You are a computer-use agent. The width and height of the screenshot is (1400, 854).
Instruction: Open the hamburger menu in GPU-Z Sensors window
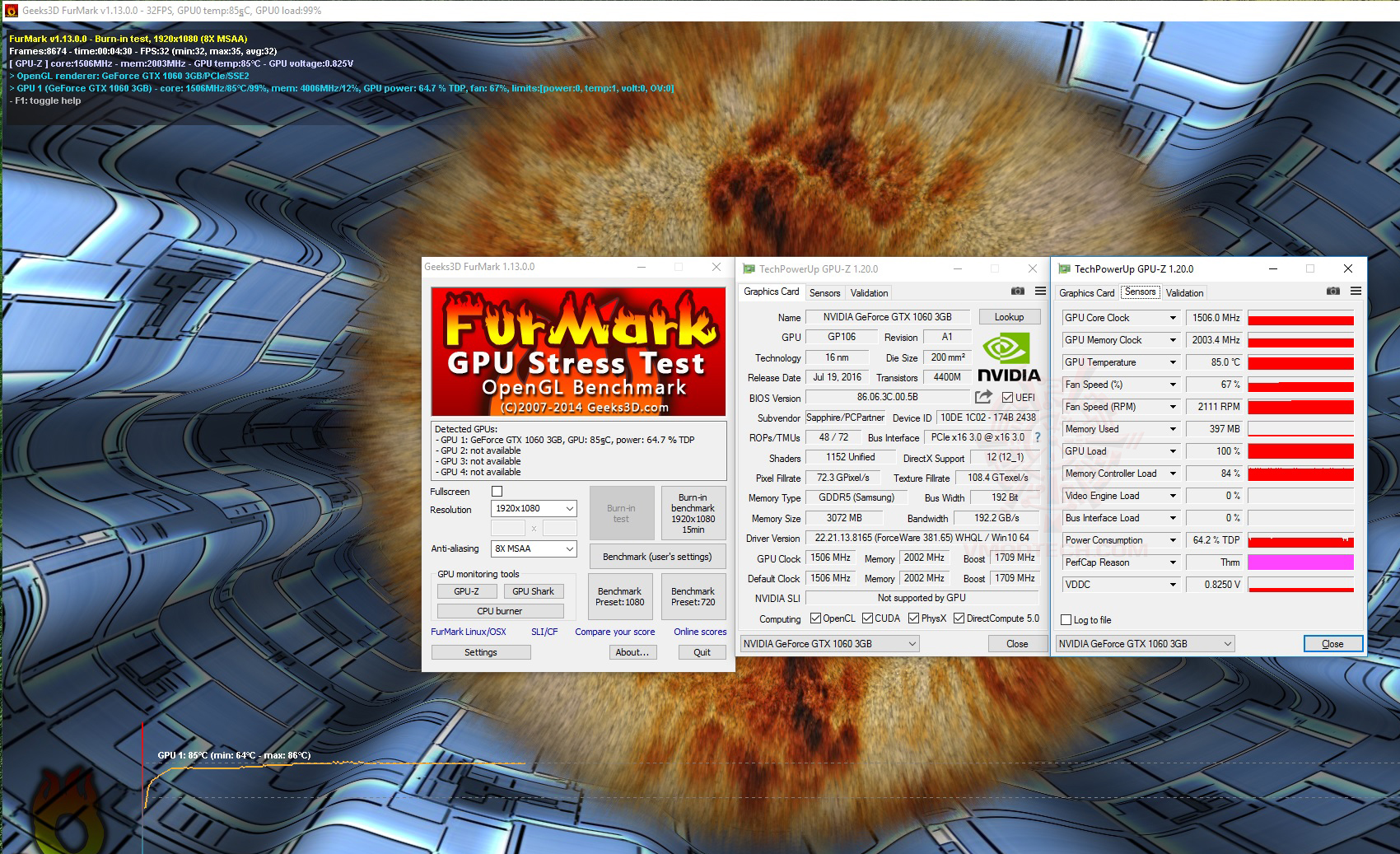1356,292
